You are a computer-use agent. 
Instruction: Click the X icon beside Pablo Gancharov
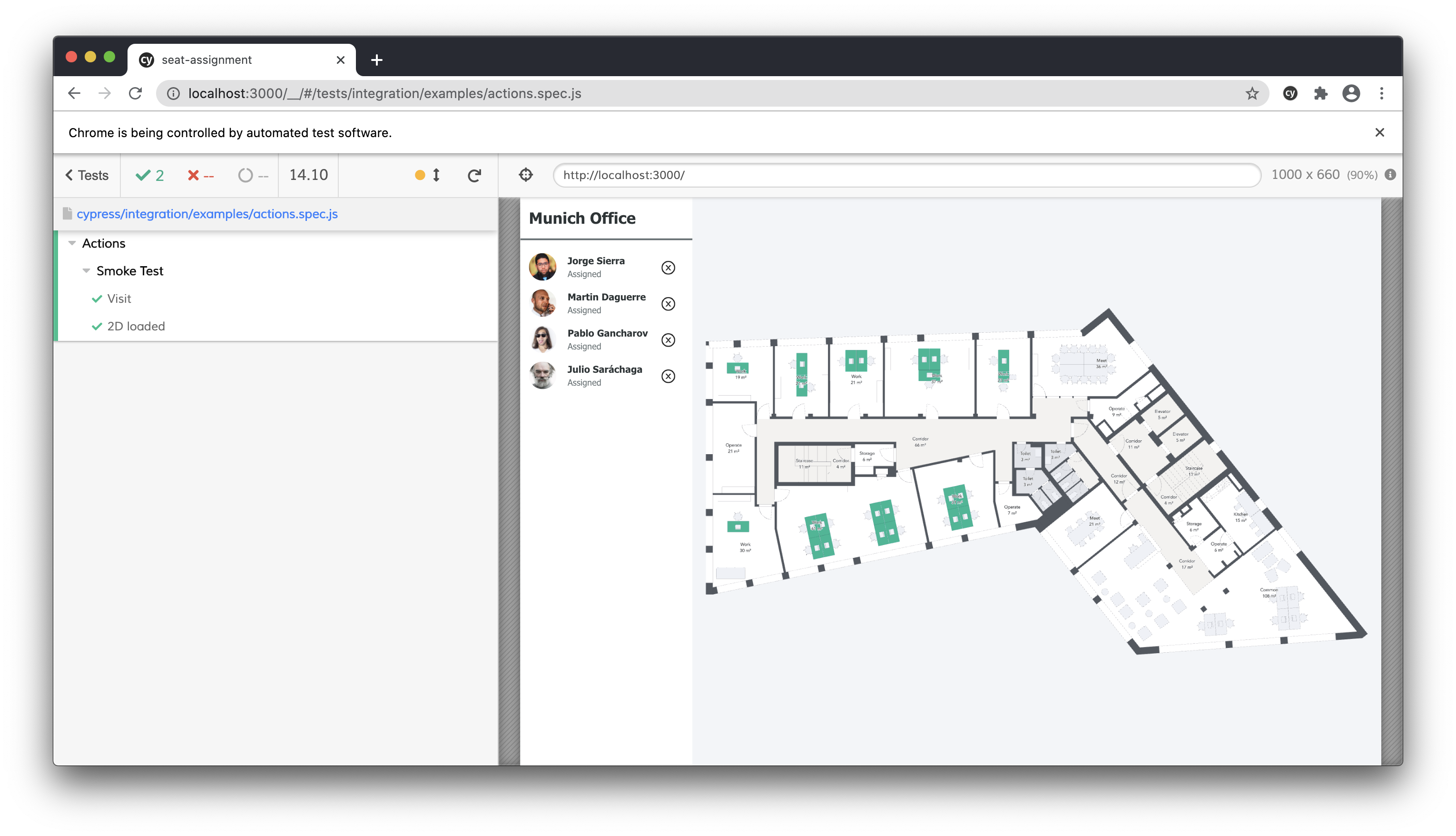click(668, 340)
